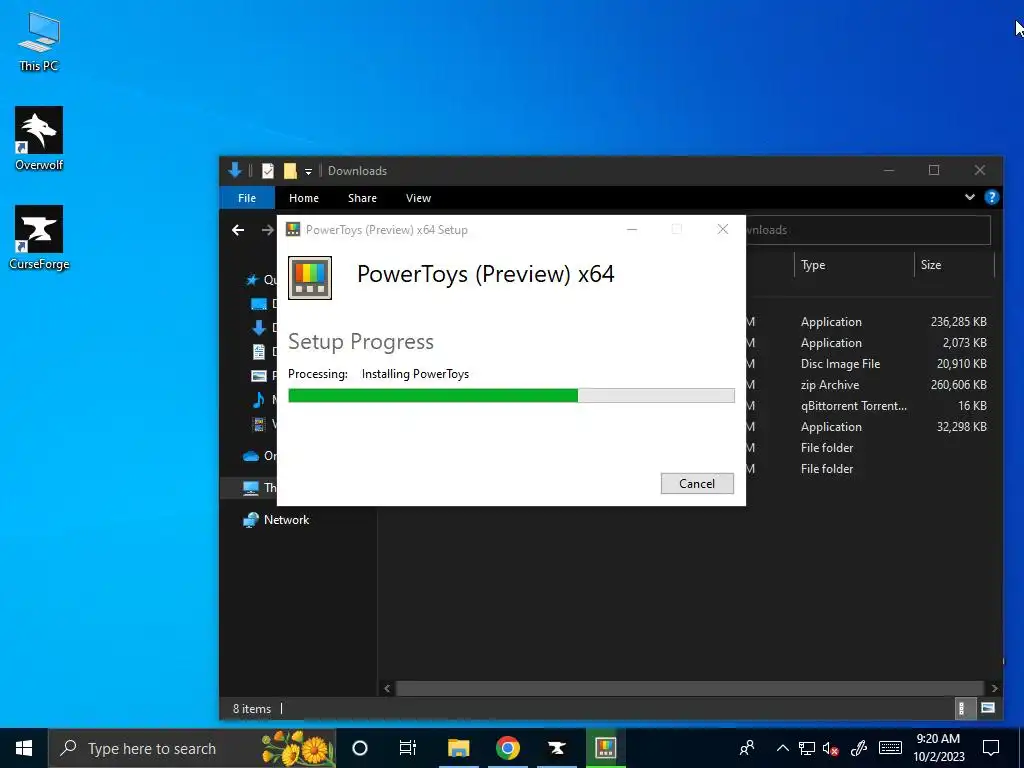Open This PC desktop shortcut

pyautogui.click(x=39, y=41)
